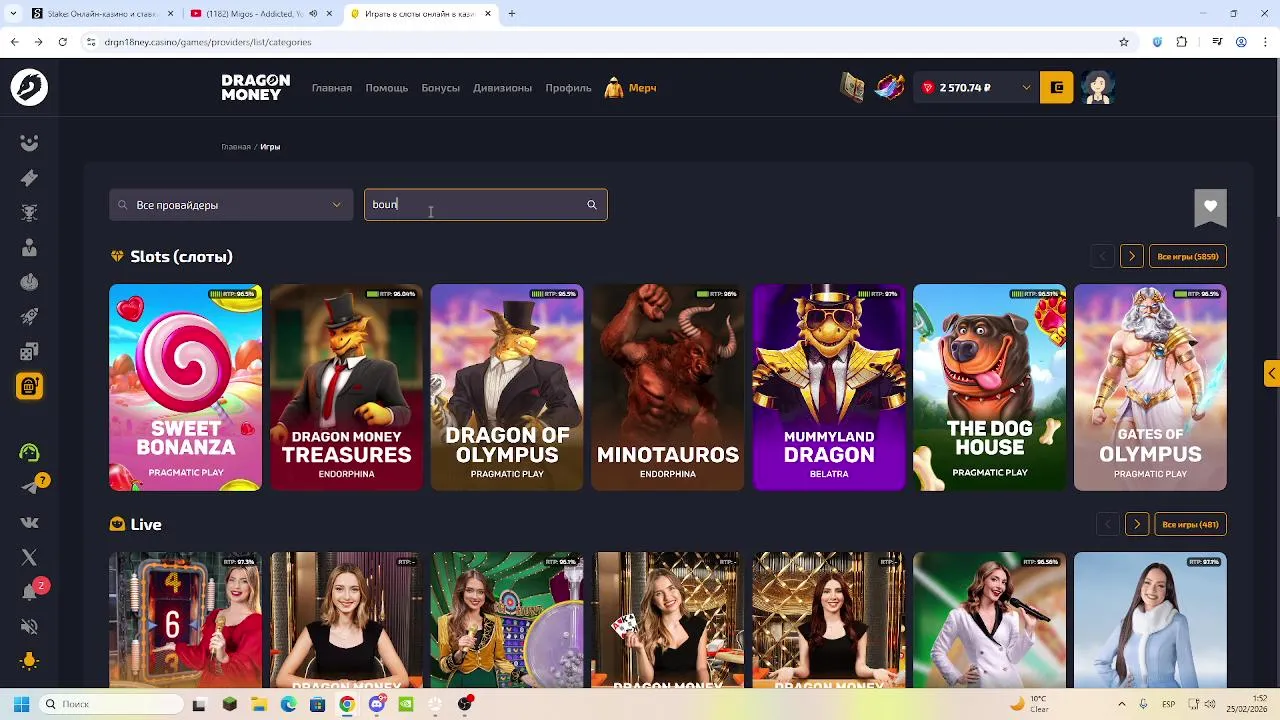Screen dimensions: 1280x720
Task: Open Помощь in the top navigation
Action: 386,88
